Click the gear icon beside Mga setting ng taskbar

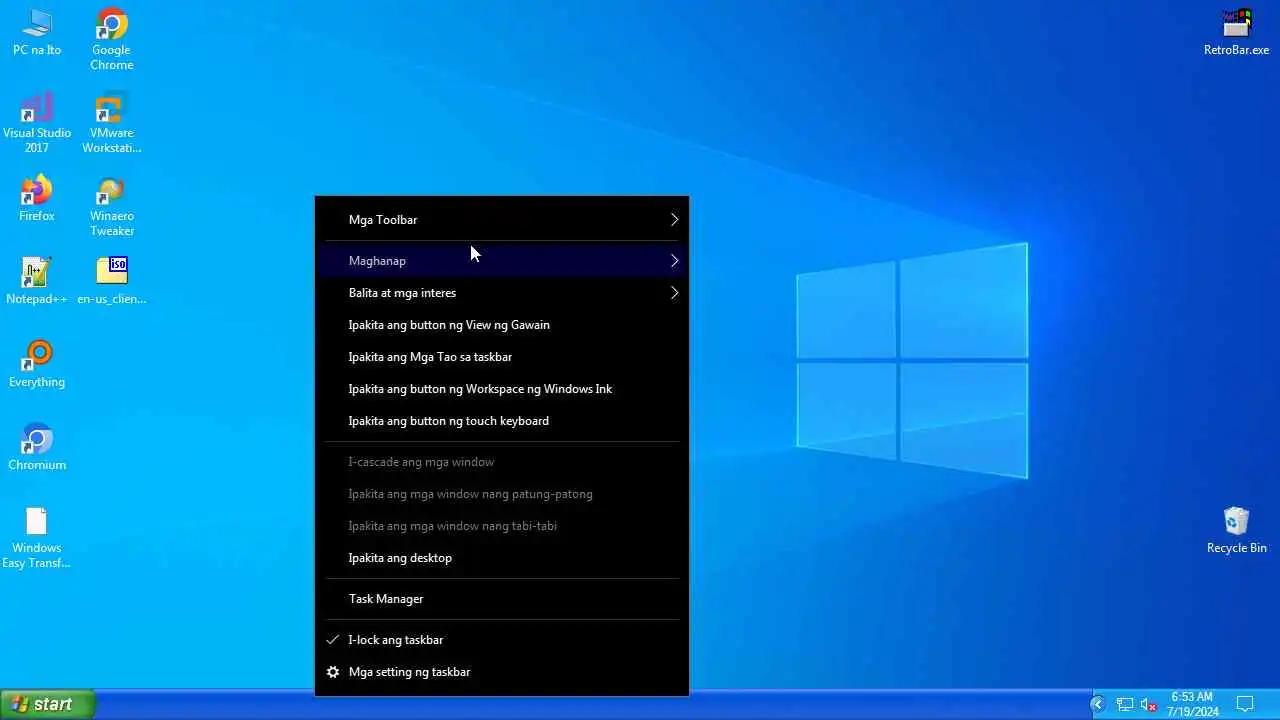(333, 672)
